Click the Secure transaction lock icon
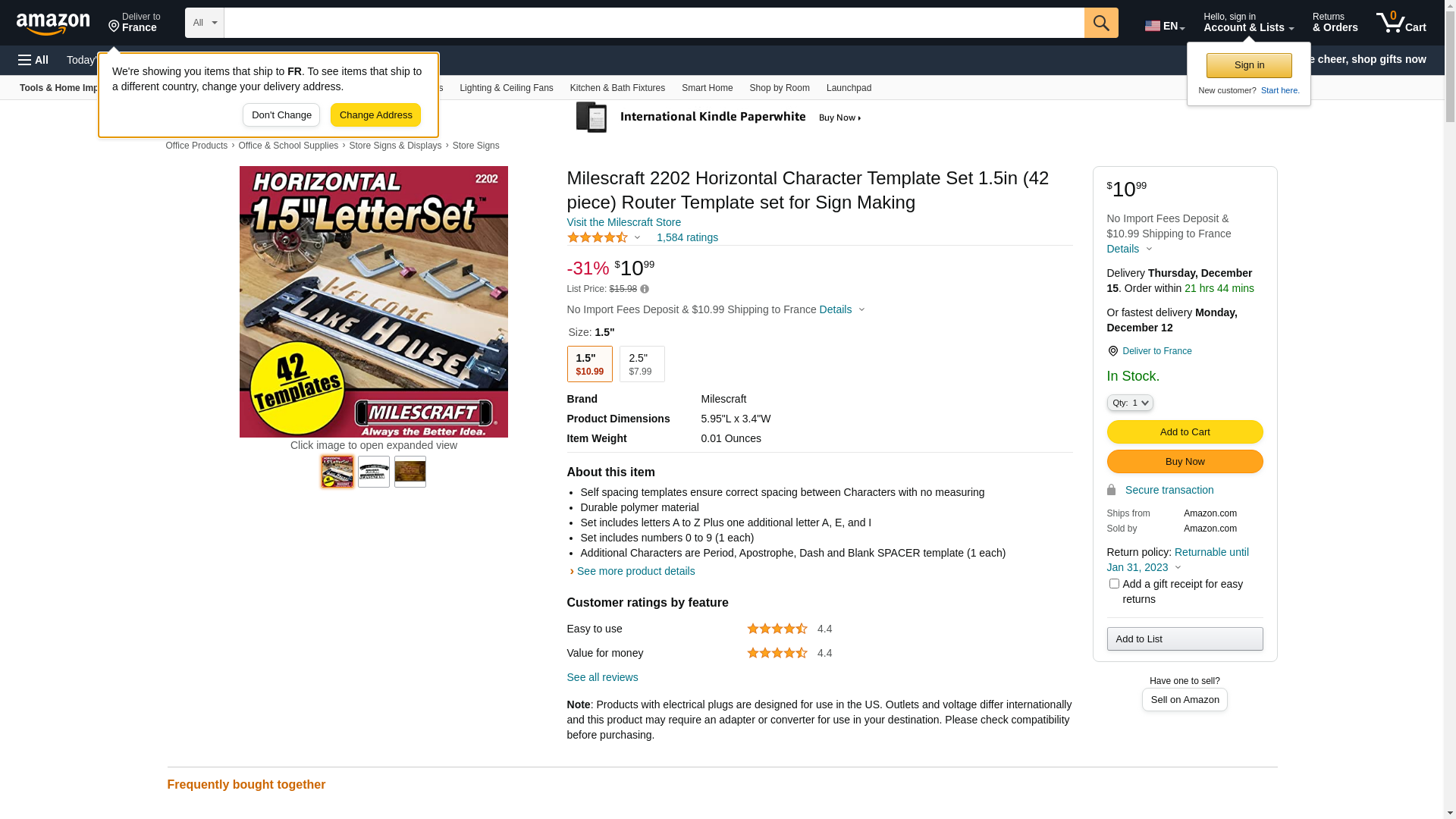 pyautogui.click(x=1112, y=490)
